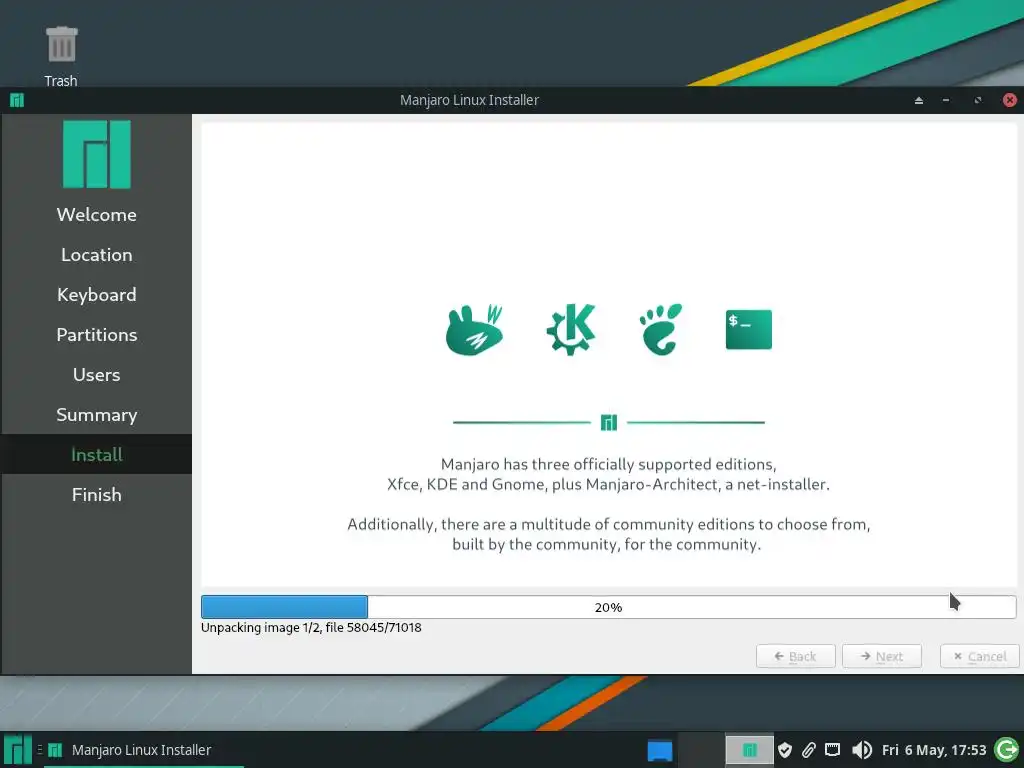The width and height of the screenshot is (1024, 768).
Task: Click the blue desktop icon in taskbar
Action: tap(660, 750)
